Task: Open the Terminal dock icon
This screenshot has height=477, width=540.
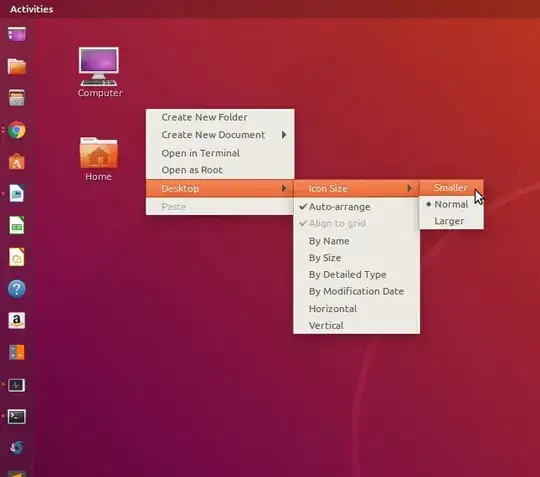Action: pyautogui.click(x=17, y=417)
